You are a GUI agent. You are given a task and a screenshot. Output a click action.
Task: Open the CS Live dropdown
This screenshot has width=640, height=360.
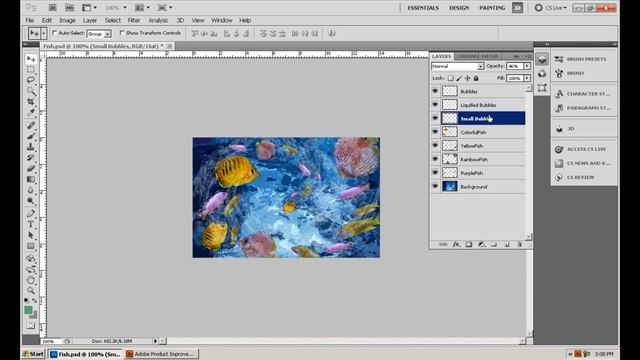pos(551,8)
